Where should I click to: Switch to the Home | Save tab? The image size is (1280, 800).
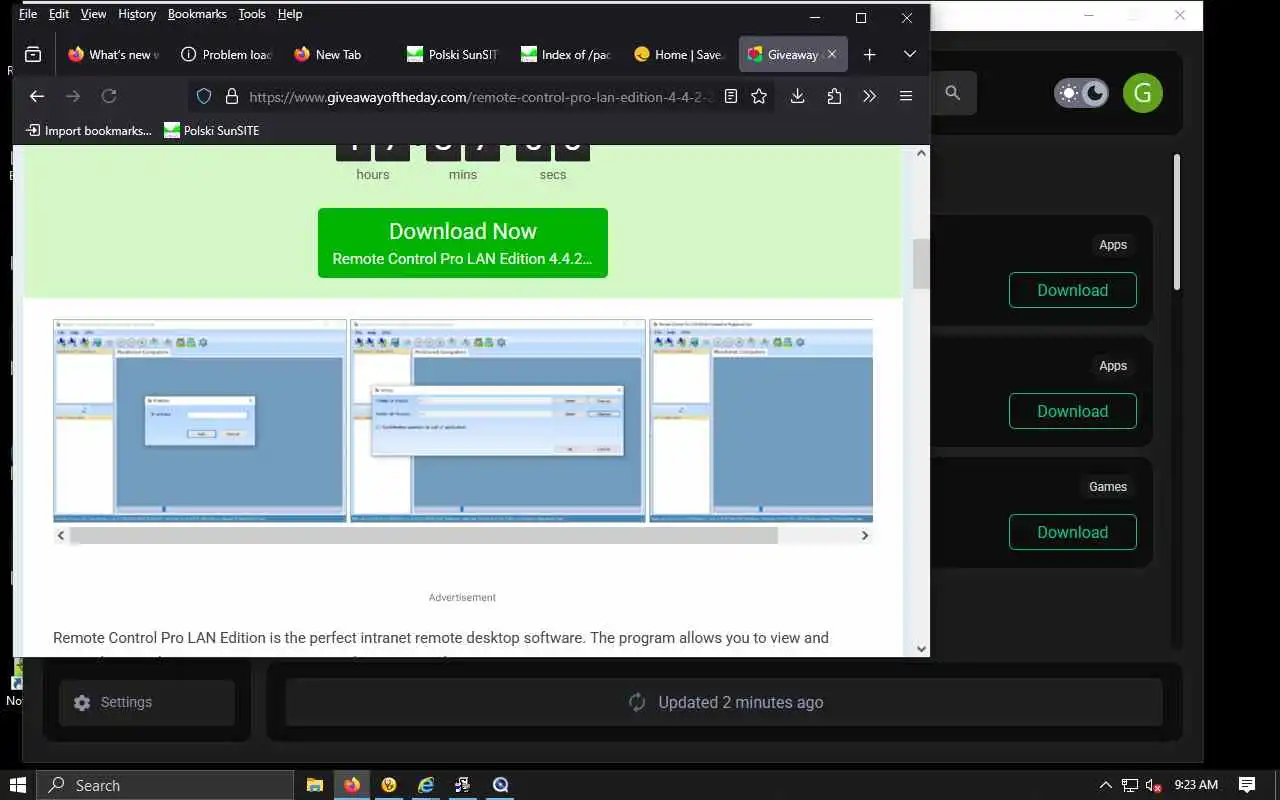(679, 55)
